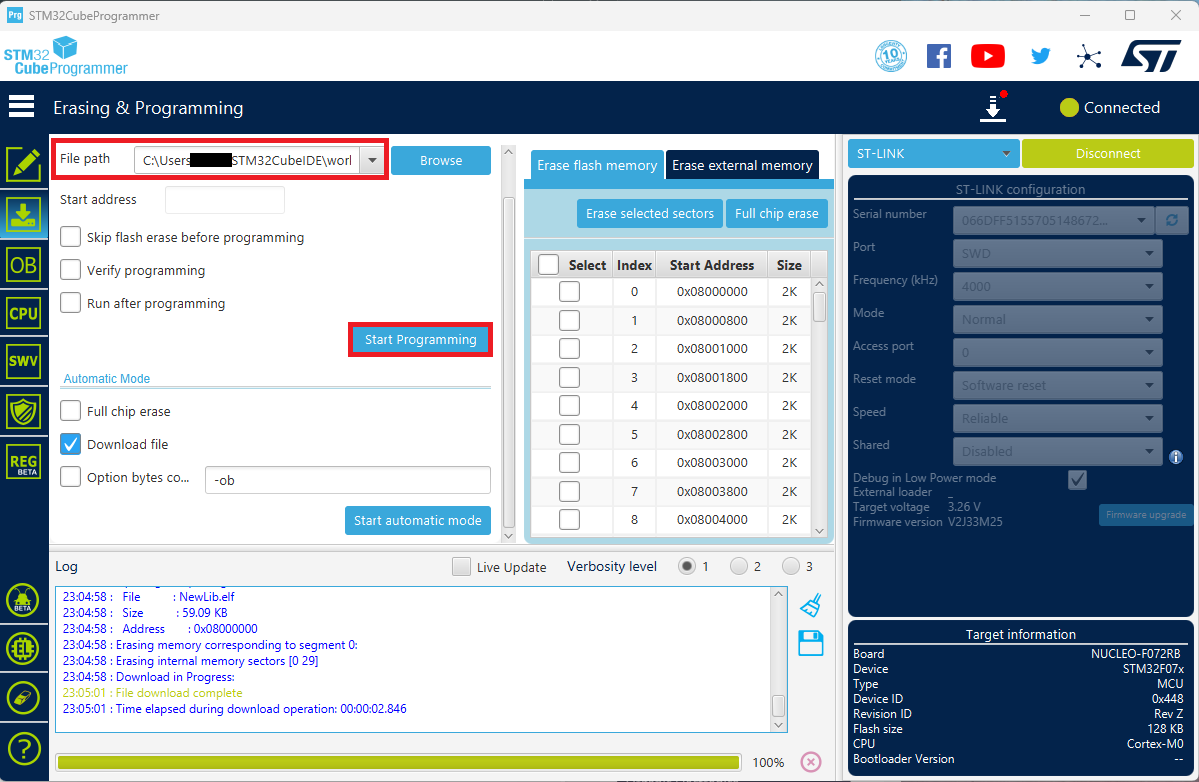Toggle the Option bytes command checkbox

tap(70, 476)
